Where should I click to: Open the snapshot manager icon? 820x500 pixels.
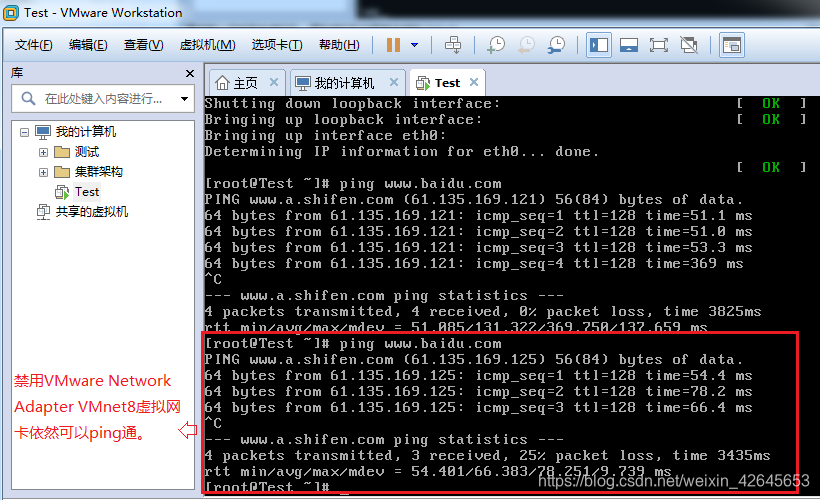point(556,45)
